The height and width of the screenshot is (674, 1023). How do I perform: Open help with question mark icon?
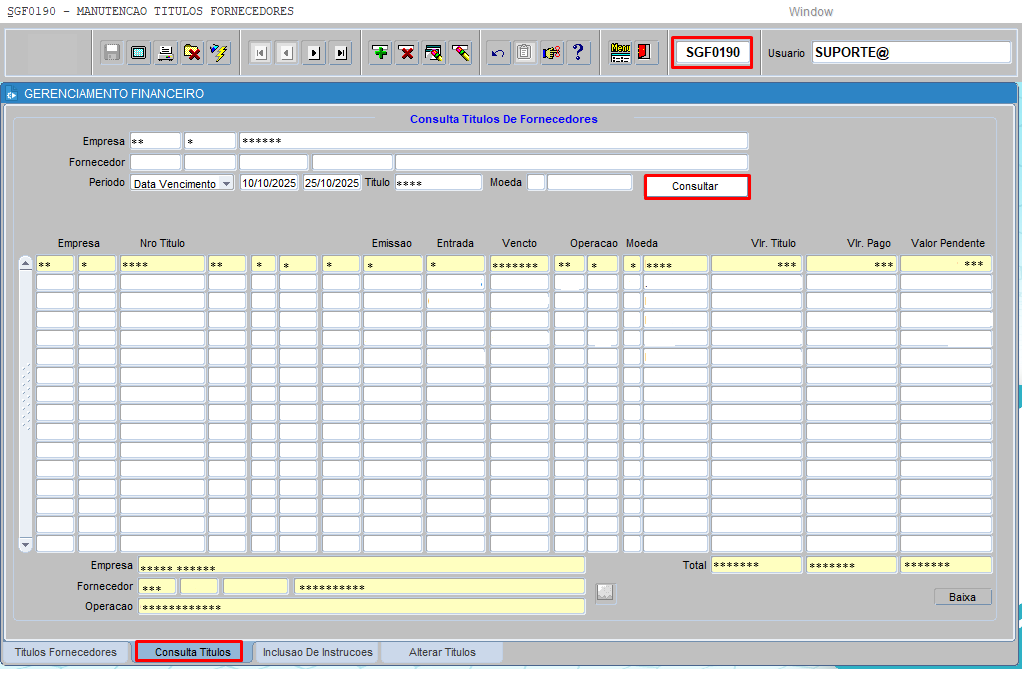pos(578,53)
